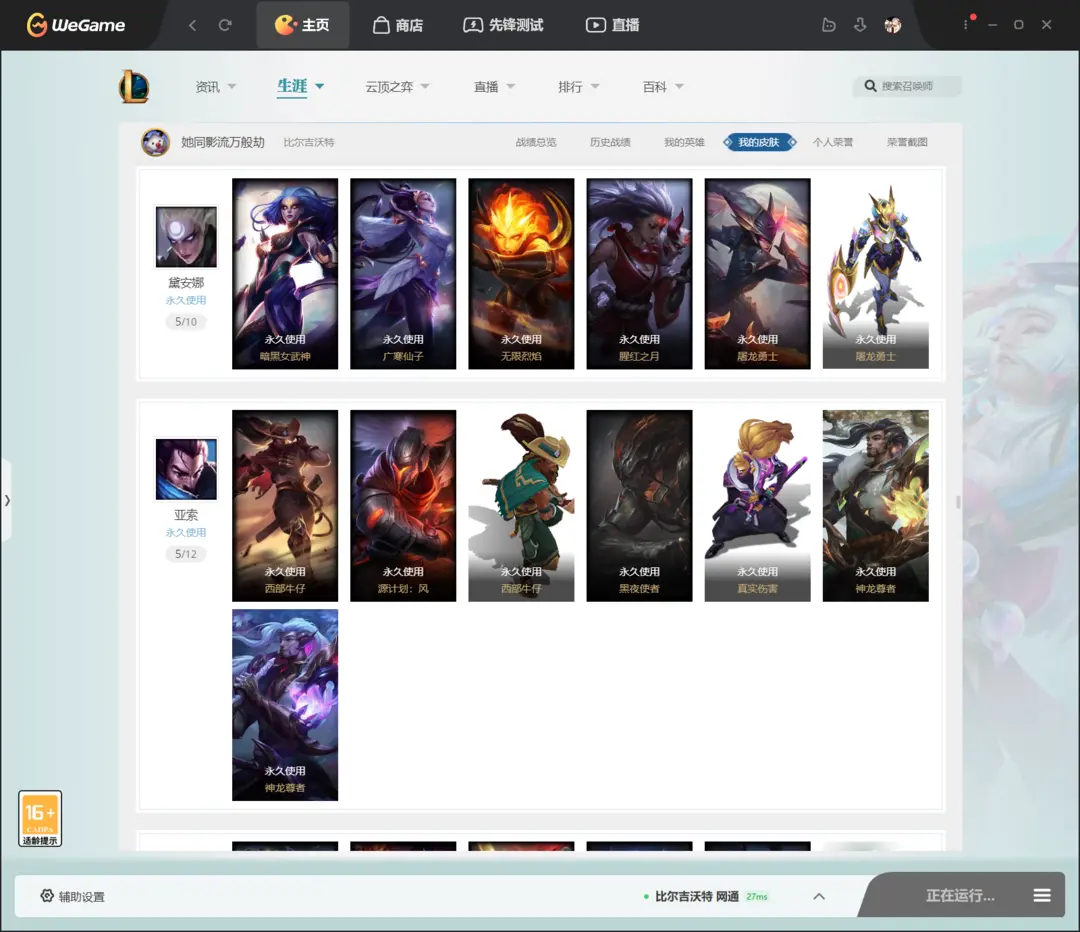The height and width of the screenshot is (932, 1080).
Task: Open the 屠龙勇士 character-model skin card
Action: point(875,273)
